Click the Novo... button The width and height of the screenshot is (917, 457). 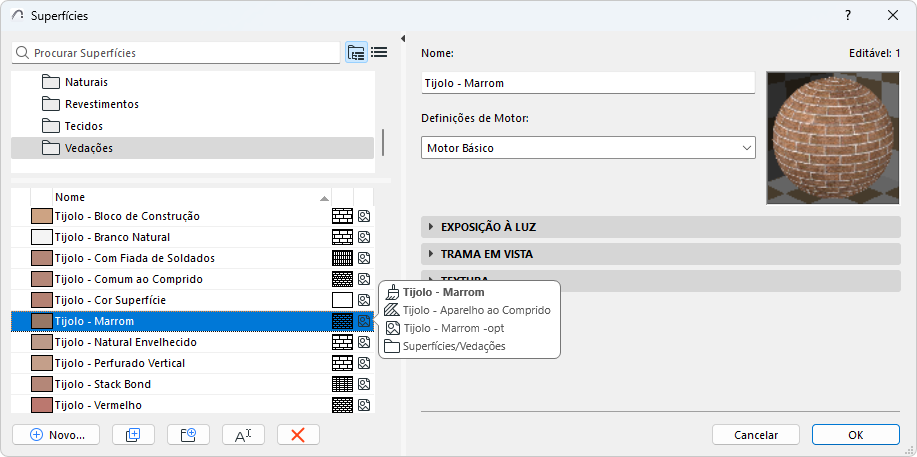(57, 435)
